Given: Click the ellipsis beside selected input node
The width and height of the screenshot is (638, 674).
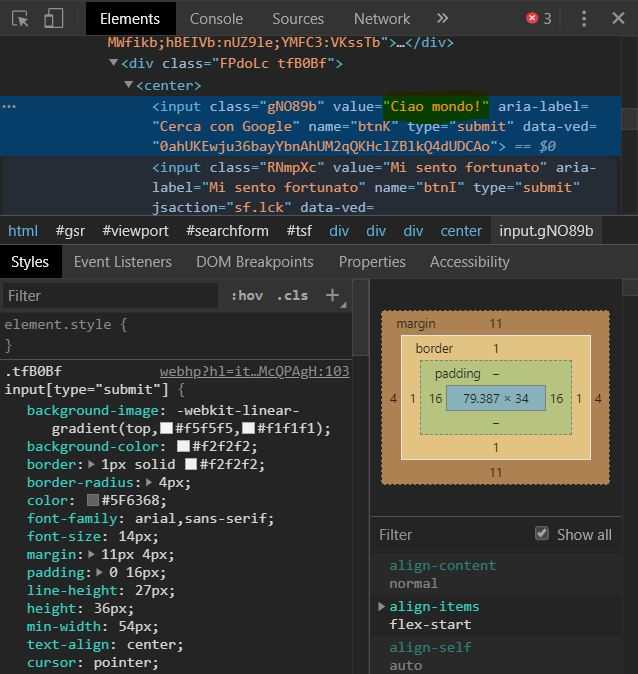Looking at the screenshot, I should [x=10, y=106].
